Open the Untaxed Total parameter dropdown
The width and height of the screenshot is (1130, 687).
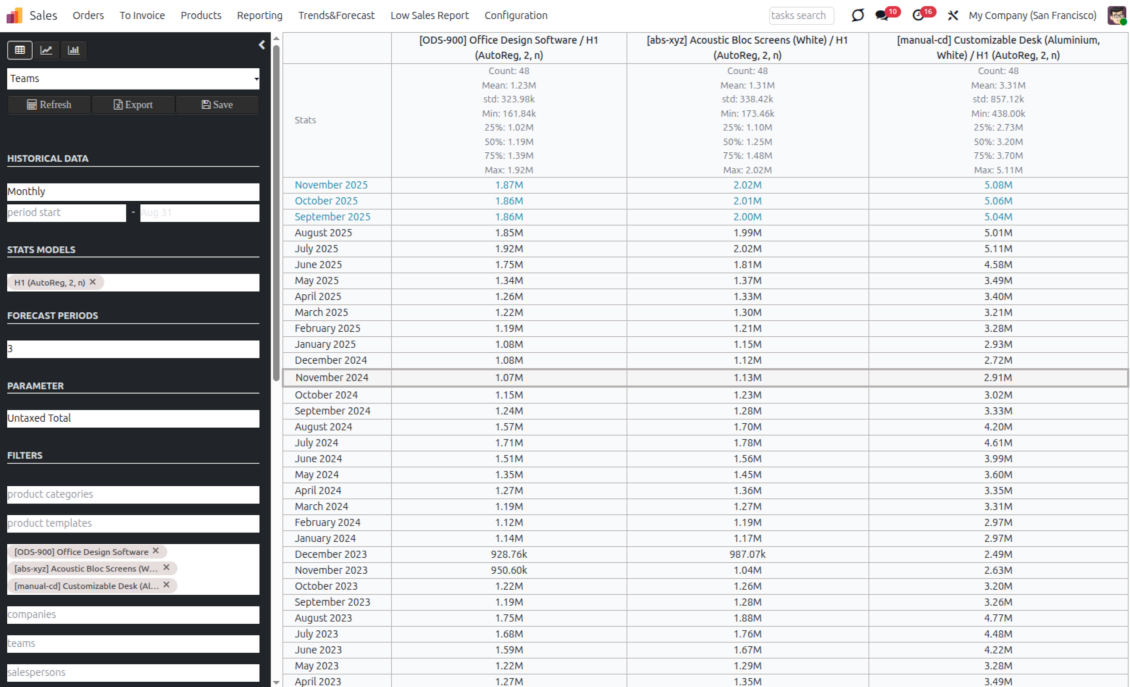(x=133, y=418)
